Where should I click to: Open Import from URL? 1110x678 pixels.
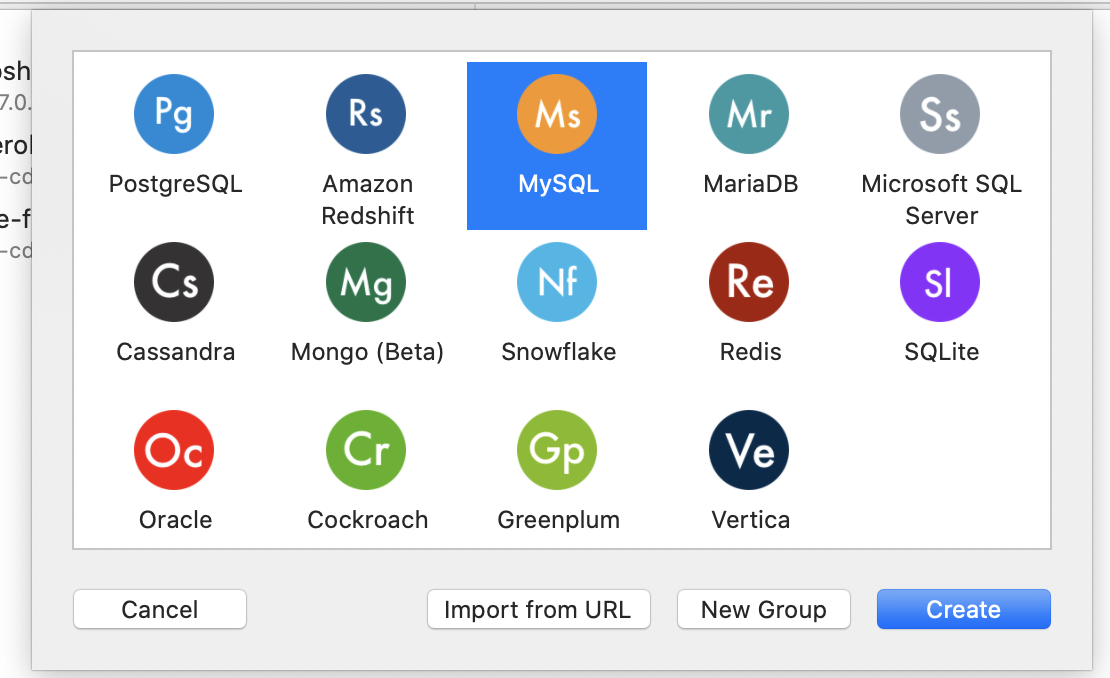[x=539, y=609]
